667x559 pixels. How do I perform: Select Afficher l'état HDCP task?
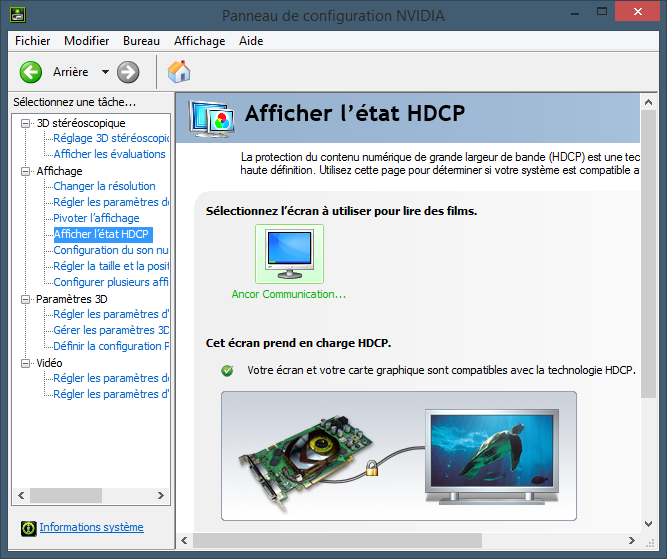pyautogui.click(x=103, y=234)
